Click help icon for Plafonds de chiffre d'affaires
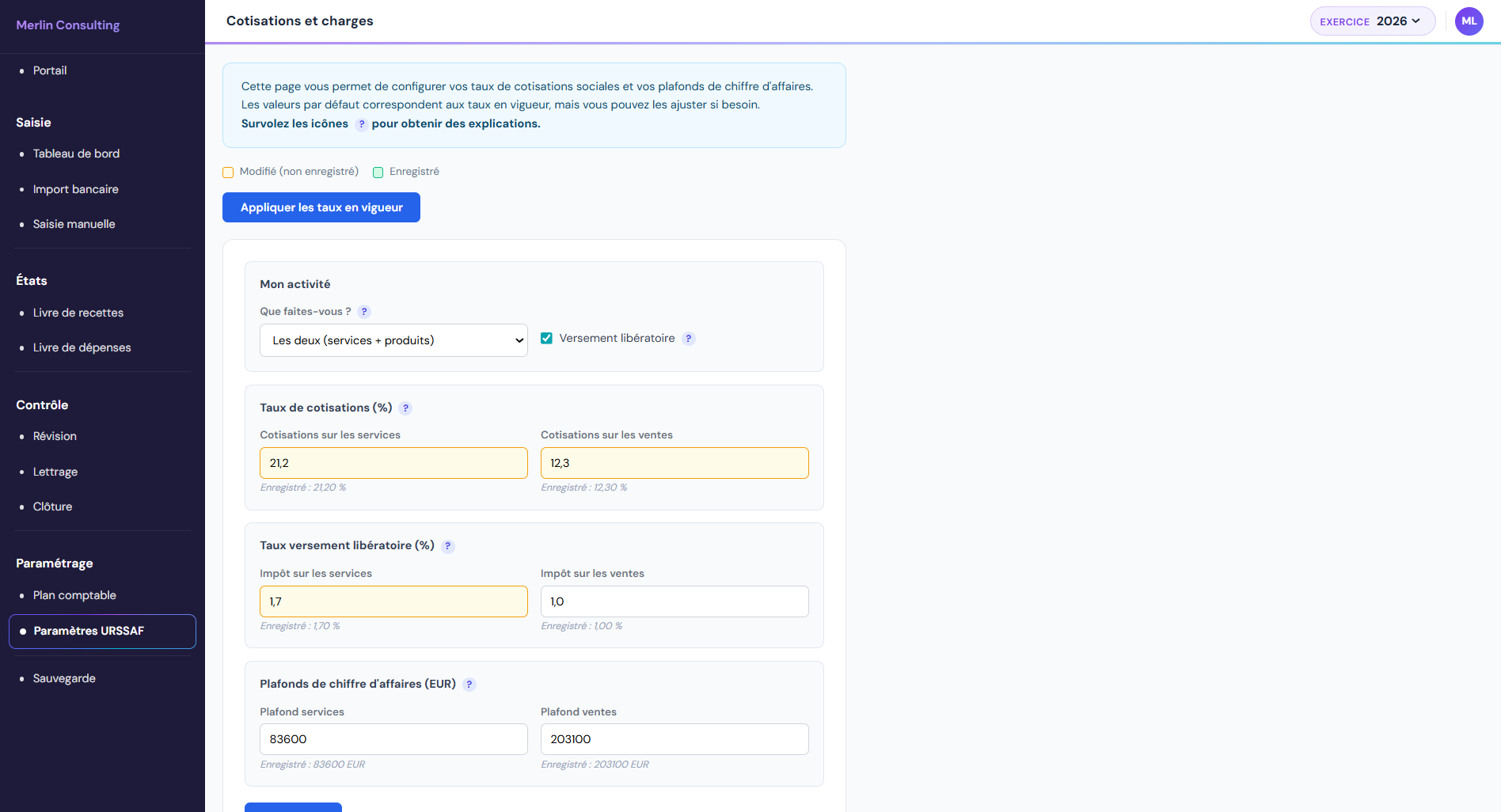The height and width of the screenshot is (812, 1501). pos(469,685)
